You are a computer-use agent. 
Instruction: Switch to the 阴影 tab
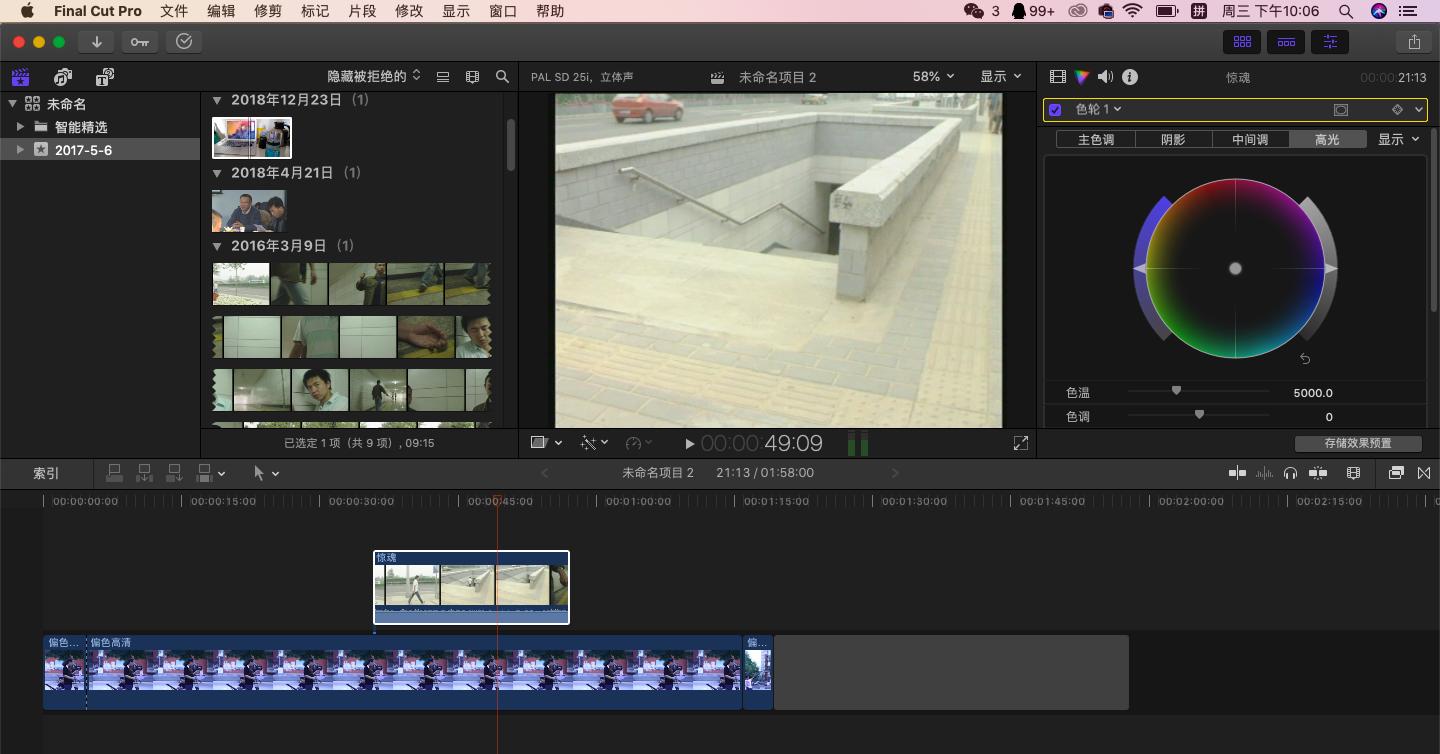pyautogui.click(x=1173, y=140)
